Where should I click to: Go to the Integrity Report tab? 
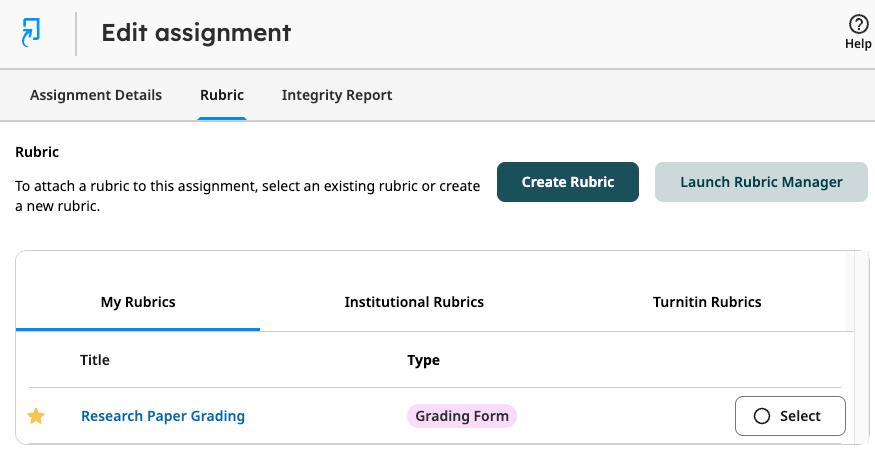pos(337,95)
